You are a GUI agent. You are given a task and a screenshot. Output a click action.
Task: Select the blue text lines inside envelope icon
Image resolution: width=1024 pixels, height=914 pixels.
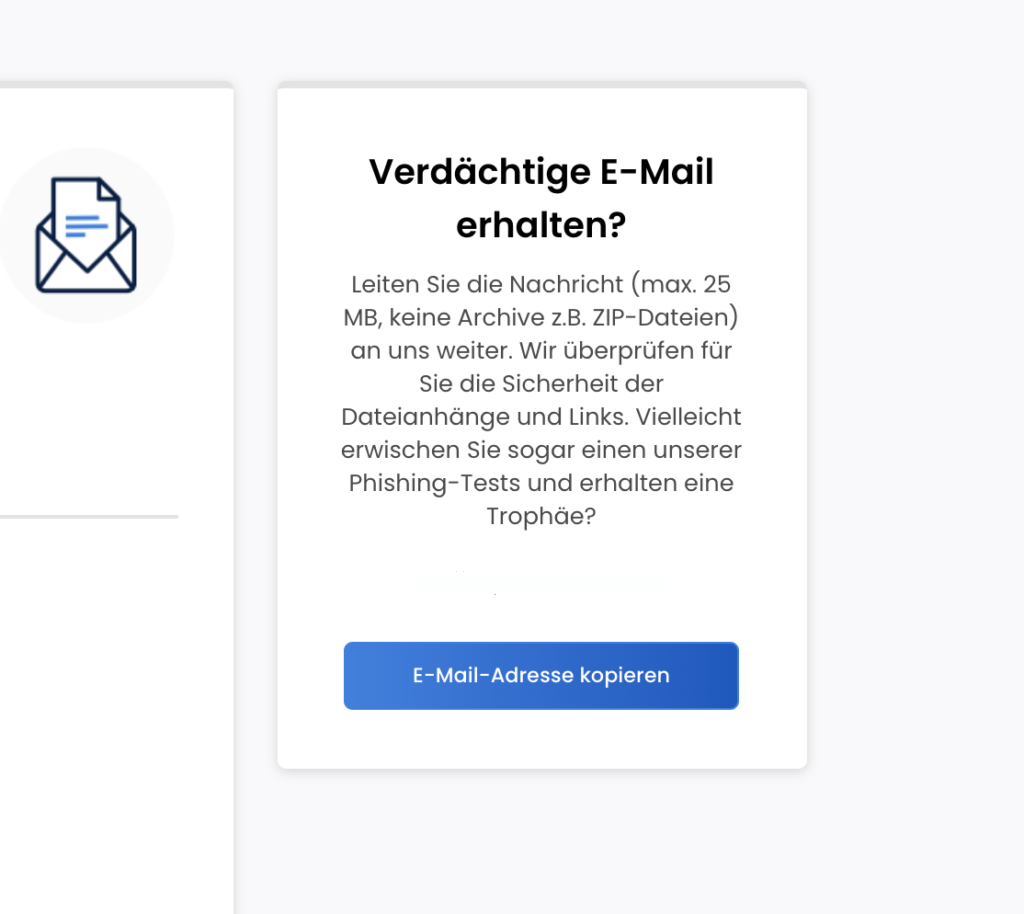86,226
